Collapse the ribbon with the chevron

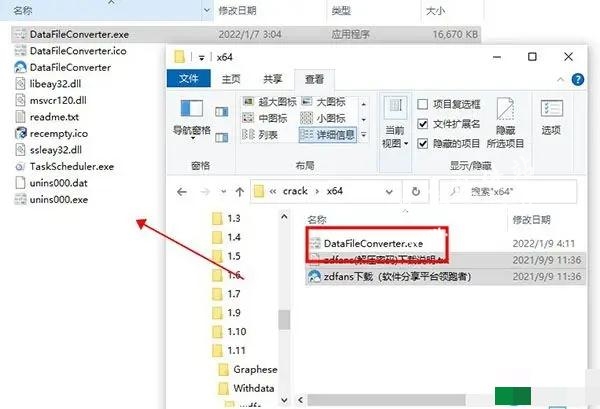[x=561, y=80]
